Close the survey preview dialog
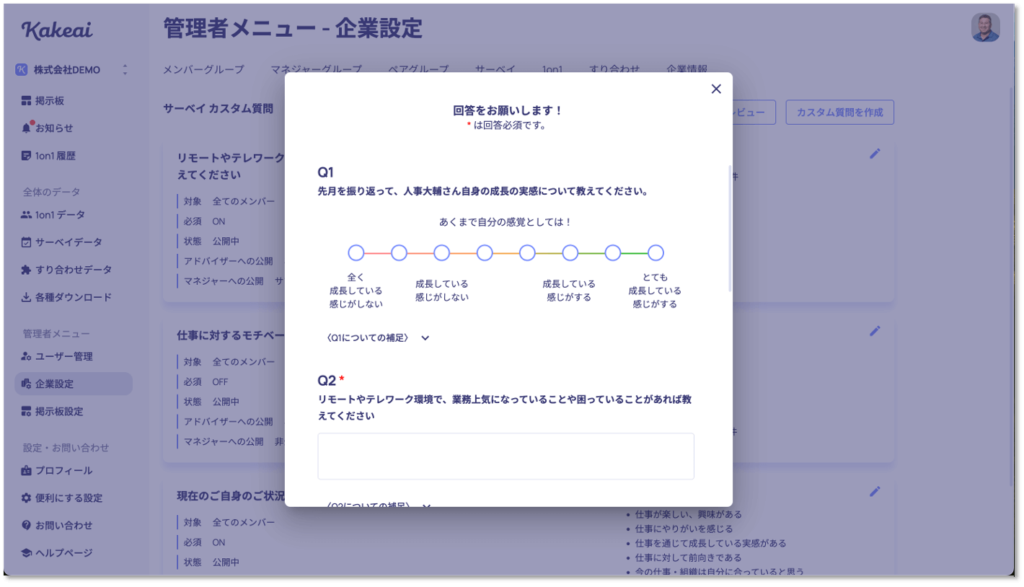The image size is (1024, 587). (x=716, y=89)
